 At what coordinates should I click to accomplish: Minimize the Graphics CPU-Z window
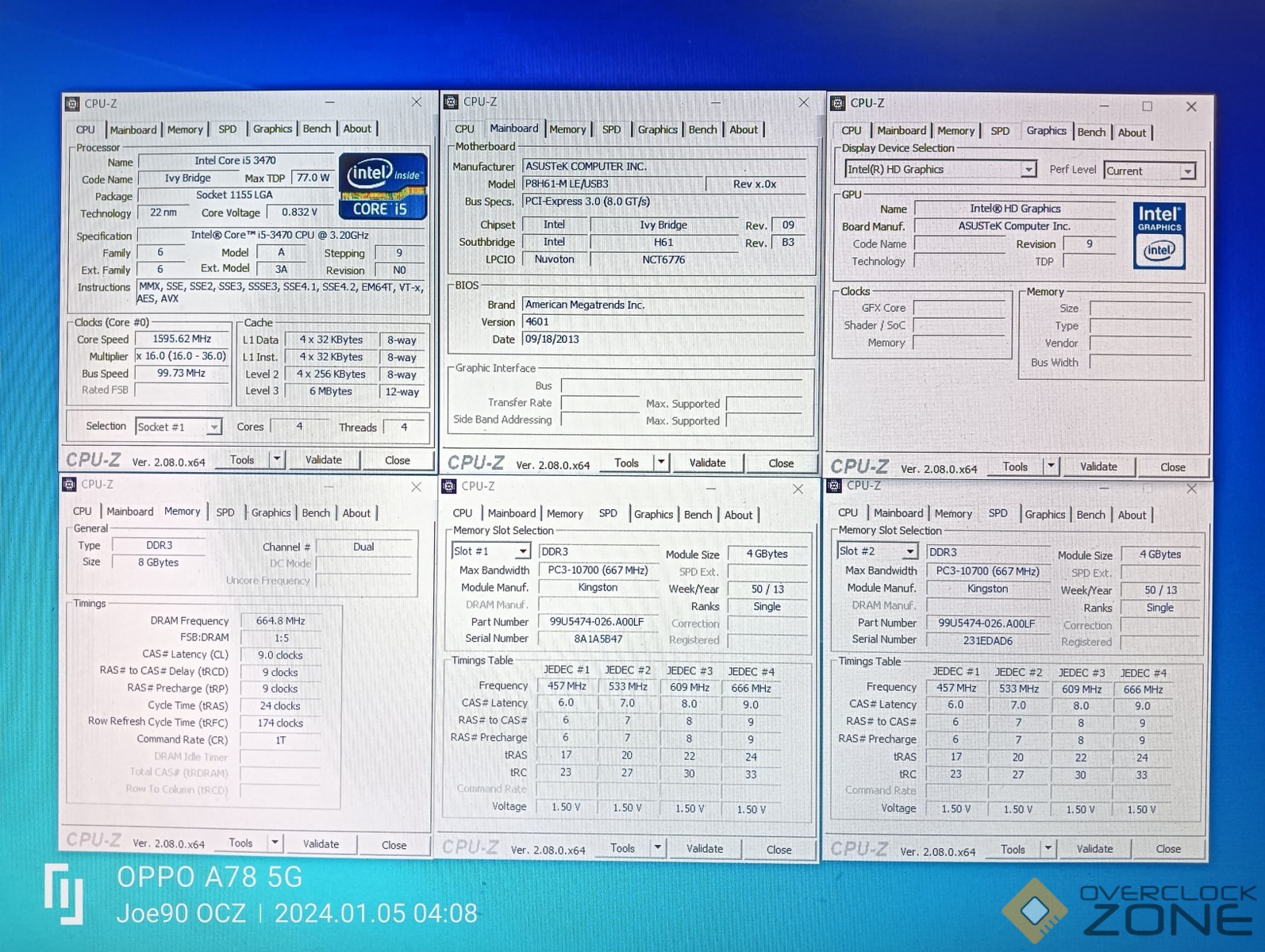(x=1103, y=106)
